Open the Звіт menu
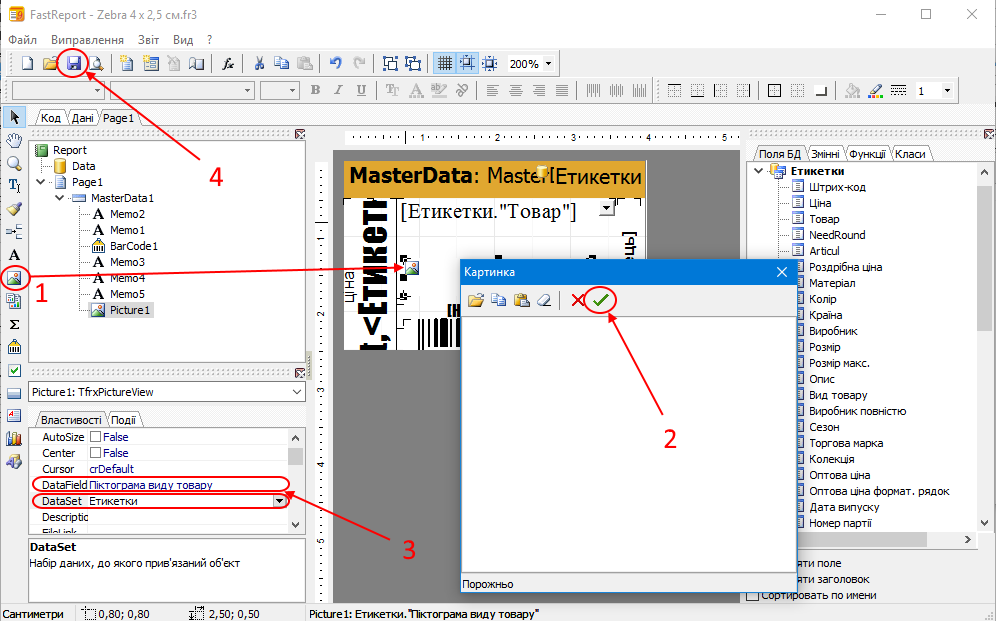 (148, 39)
